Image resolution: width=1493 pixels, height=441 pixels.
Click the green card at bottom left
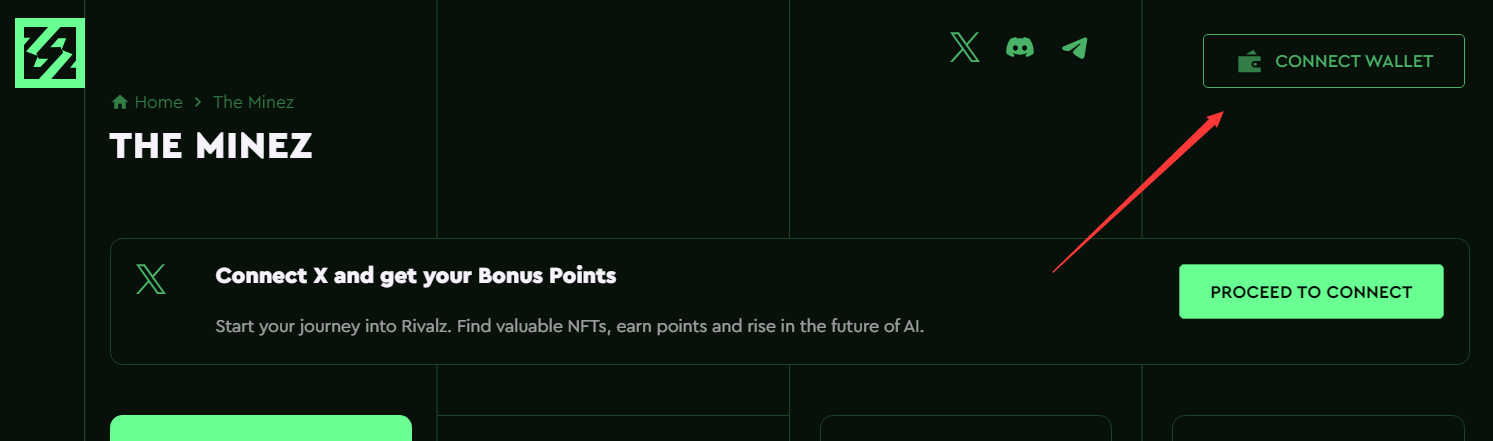click(261, 428)
